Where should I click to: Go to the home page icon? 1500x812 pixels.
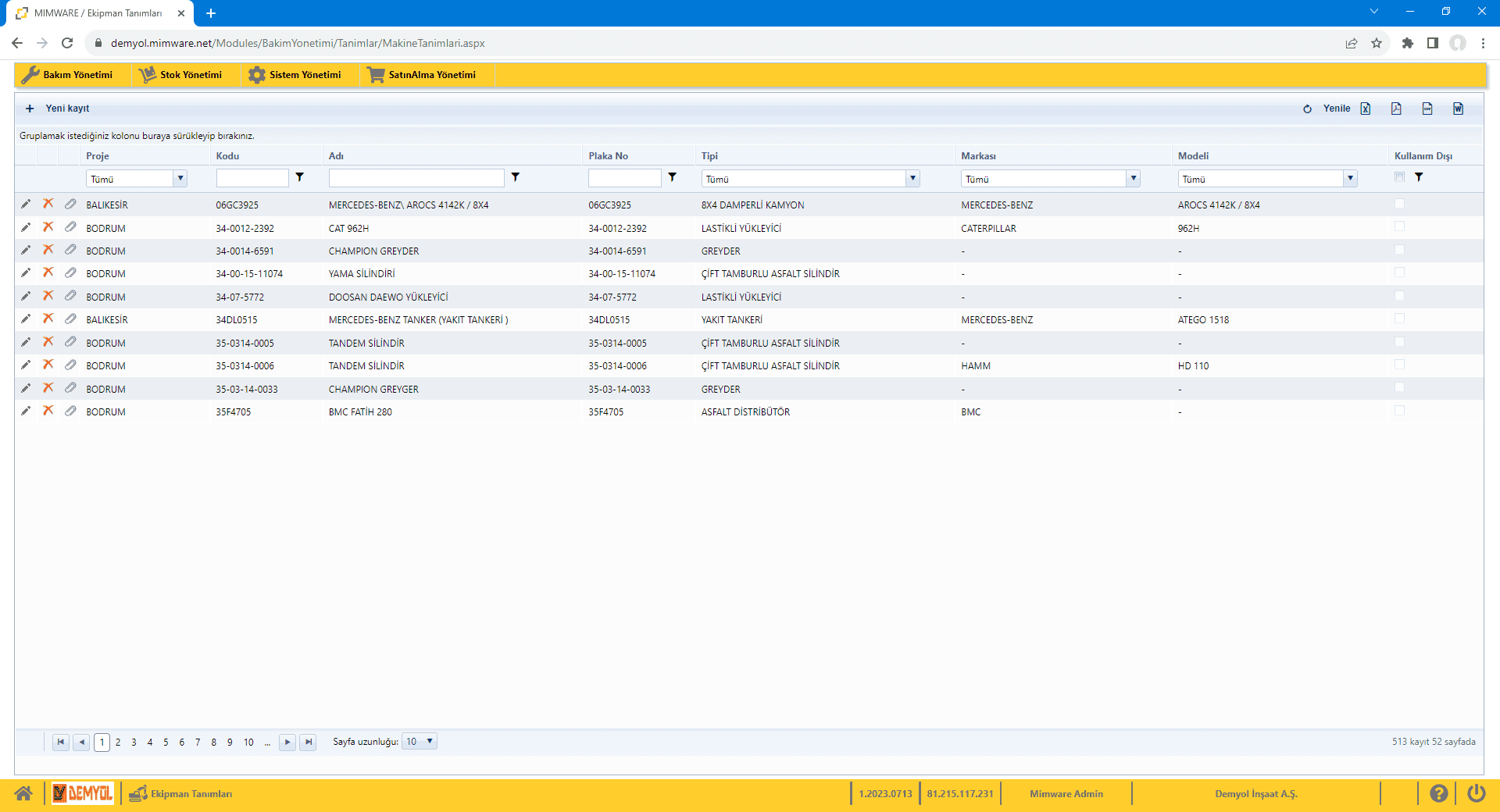(x=23, y=793)
